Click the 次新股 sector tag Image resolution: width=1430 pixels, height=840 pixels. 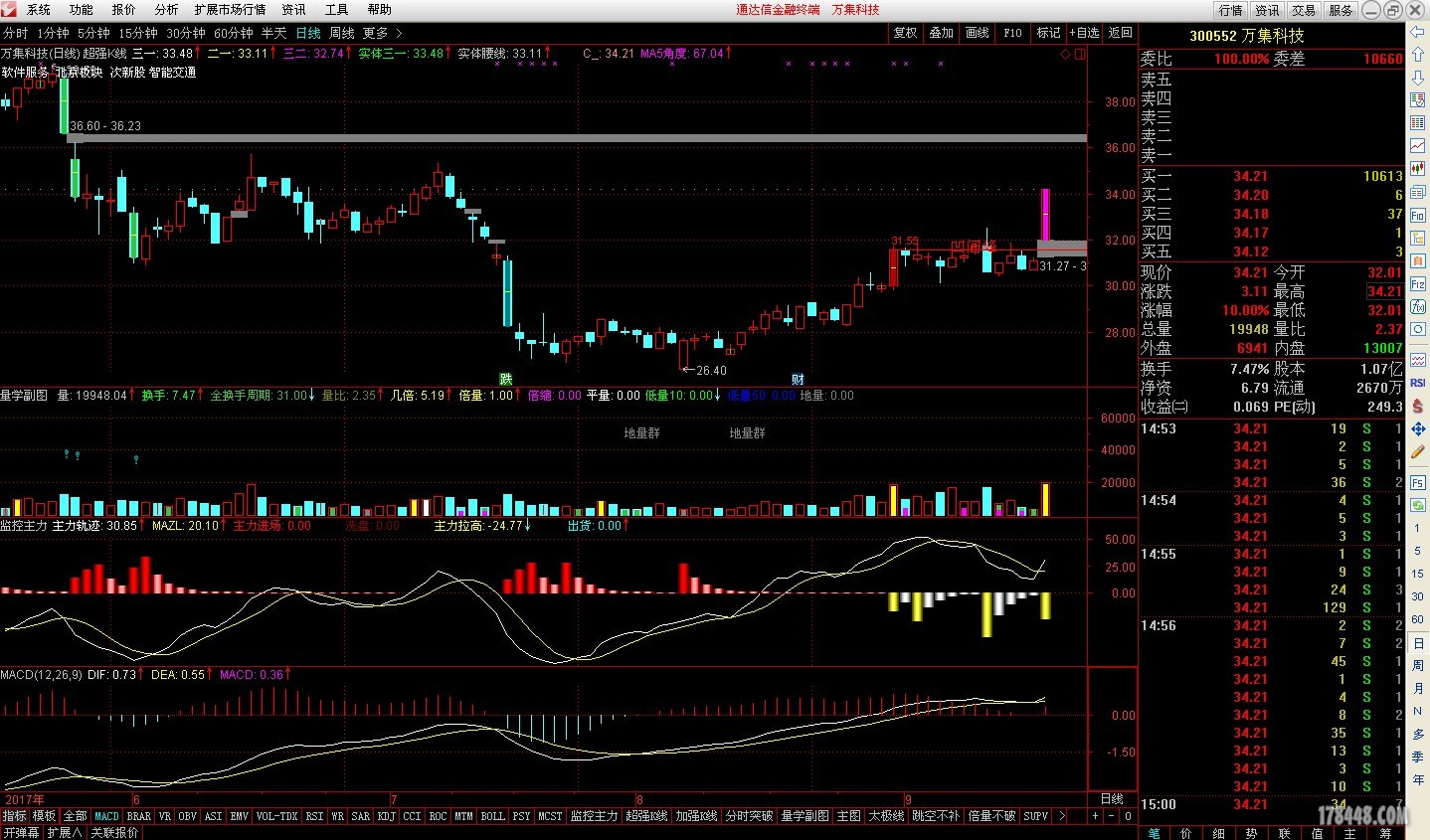coord(127,73)
